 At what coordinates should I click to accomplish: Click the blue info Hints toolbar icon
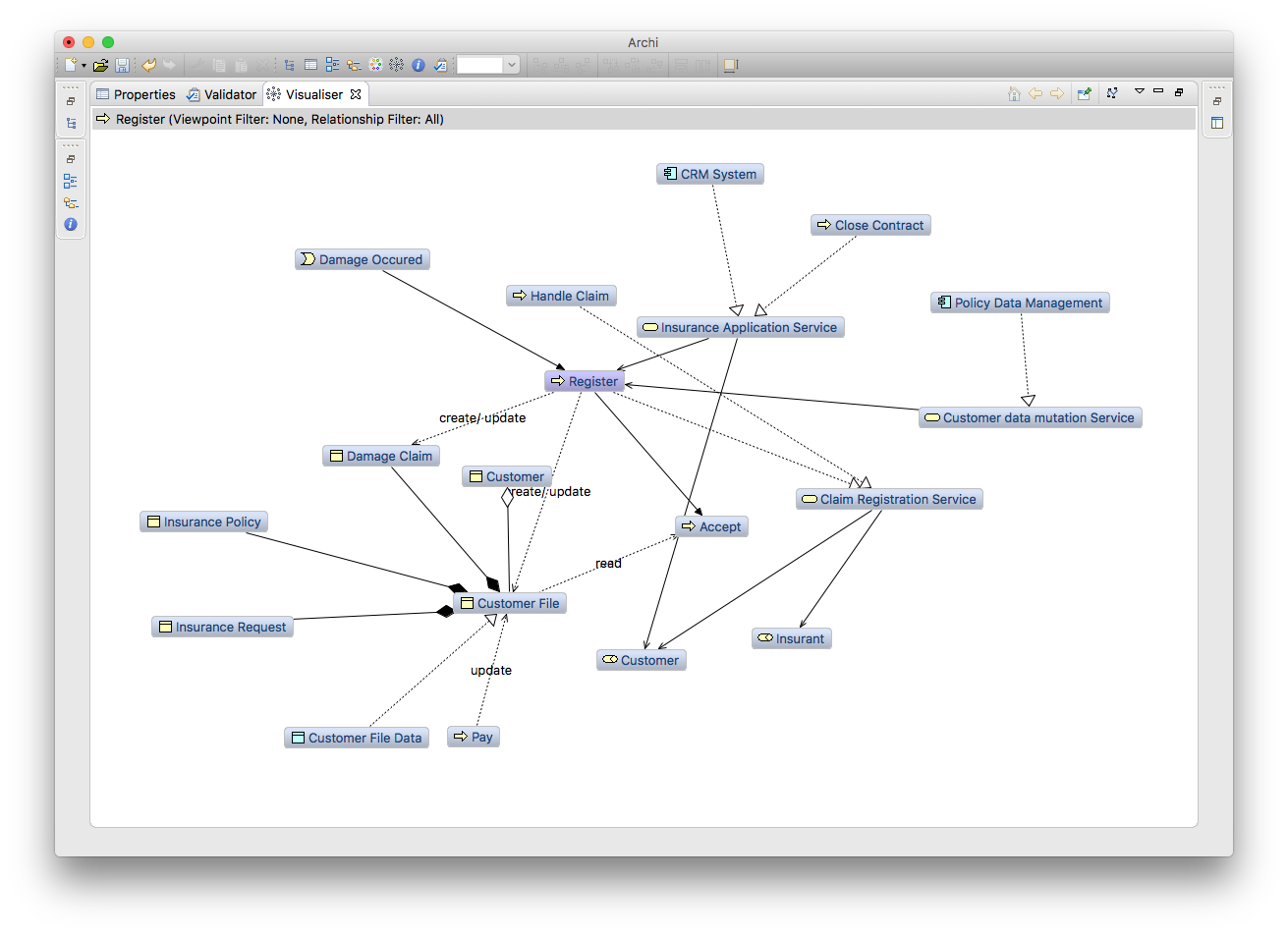tap(419, 65)
